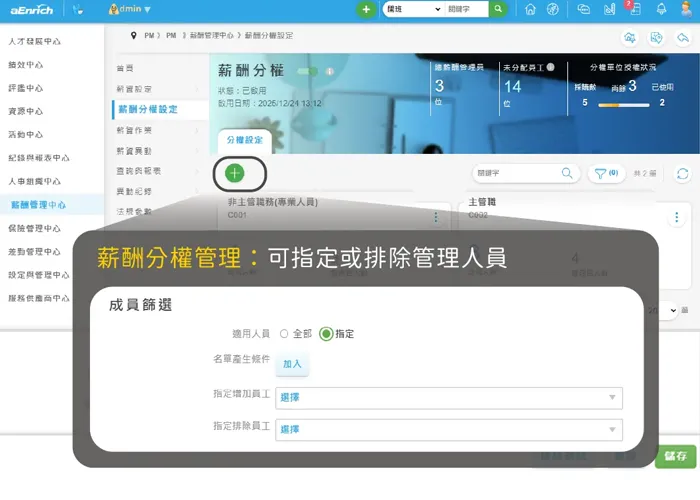Open 活動中心 in left sidebar

26,134
